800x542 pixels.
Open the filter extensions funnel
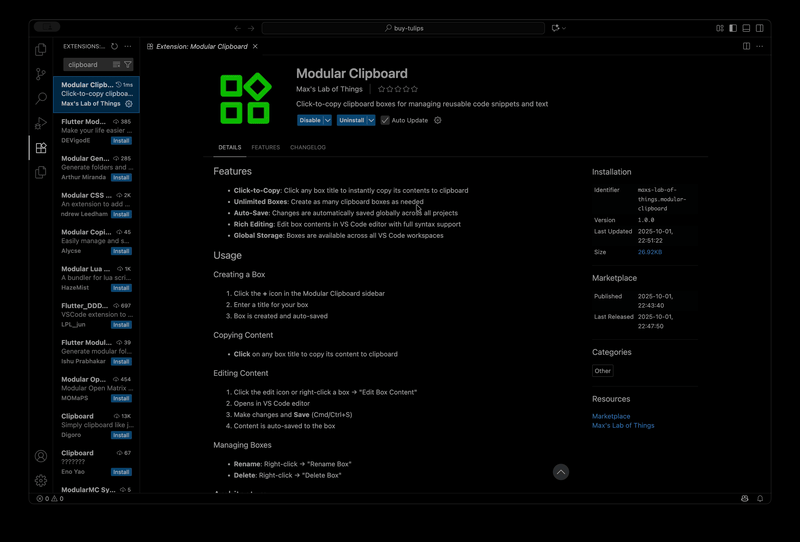(128, 65)
